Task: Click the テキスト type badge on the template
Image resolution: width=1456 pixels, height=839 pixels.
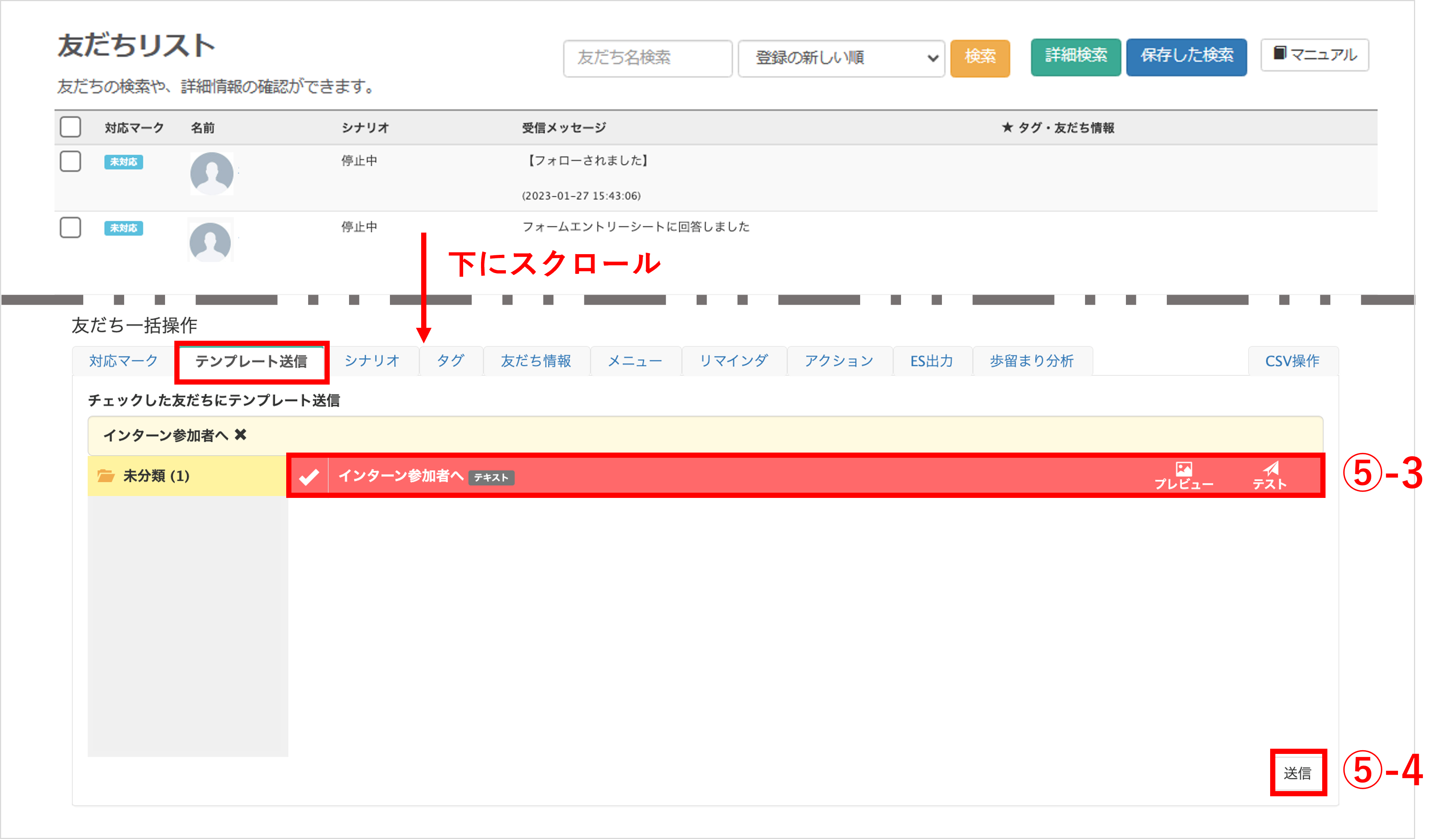Action: click(491, 478)
